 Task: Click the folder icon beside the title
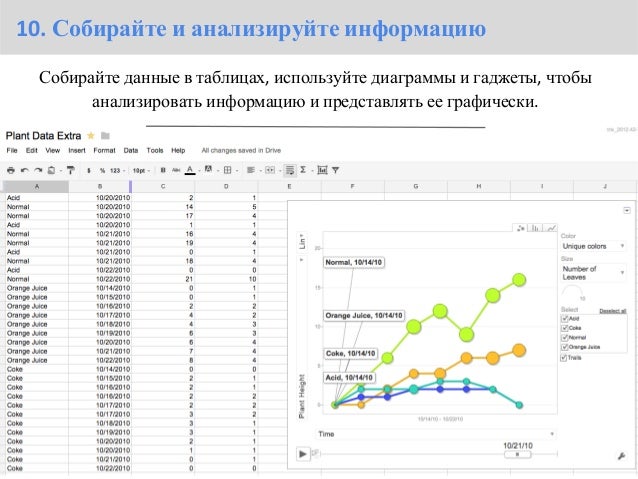pos(105,136)
